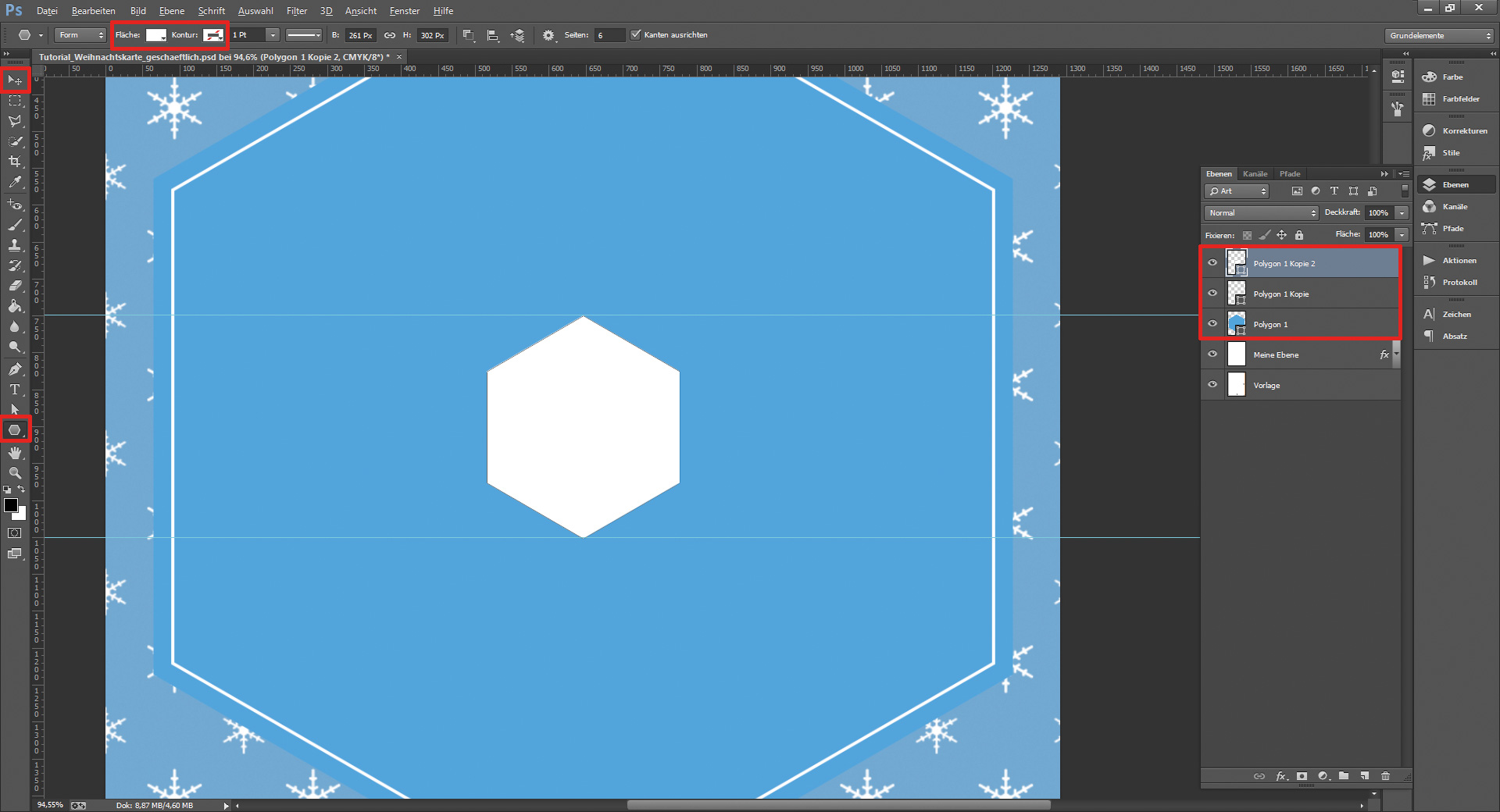
Task: Select the Type tool
Action: coord(15,390)
